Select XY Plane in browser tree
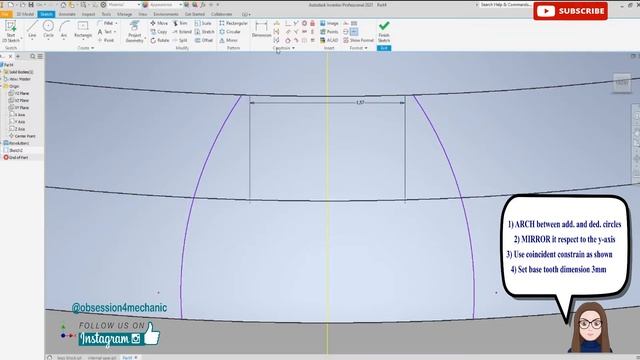The width and height of the screenshot is (640, 360). coord(19,108)
